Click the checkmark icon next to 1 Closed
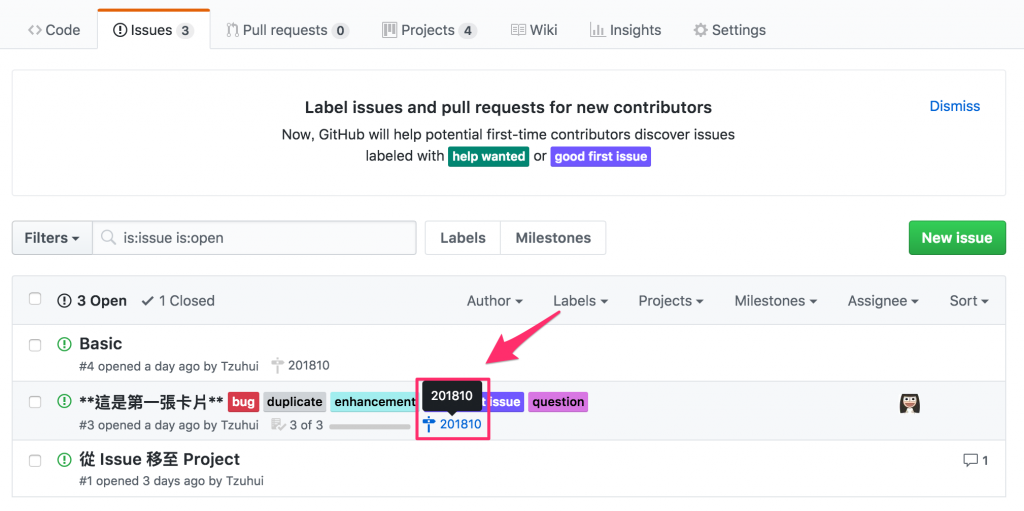Image resolution: width=1024 pixels, height=511 pixels. pyautogui.click(x=148, y=300)
